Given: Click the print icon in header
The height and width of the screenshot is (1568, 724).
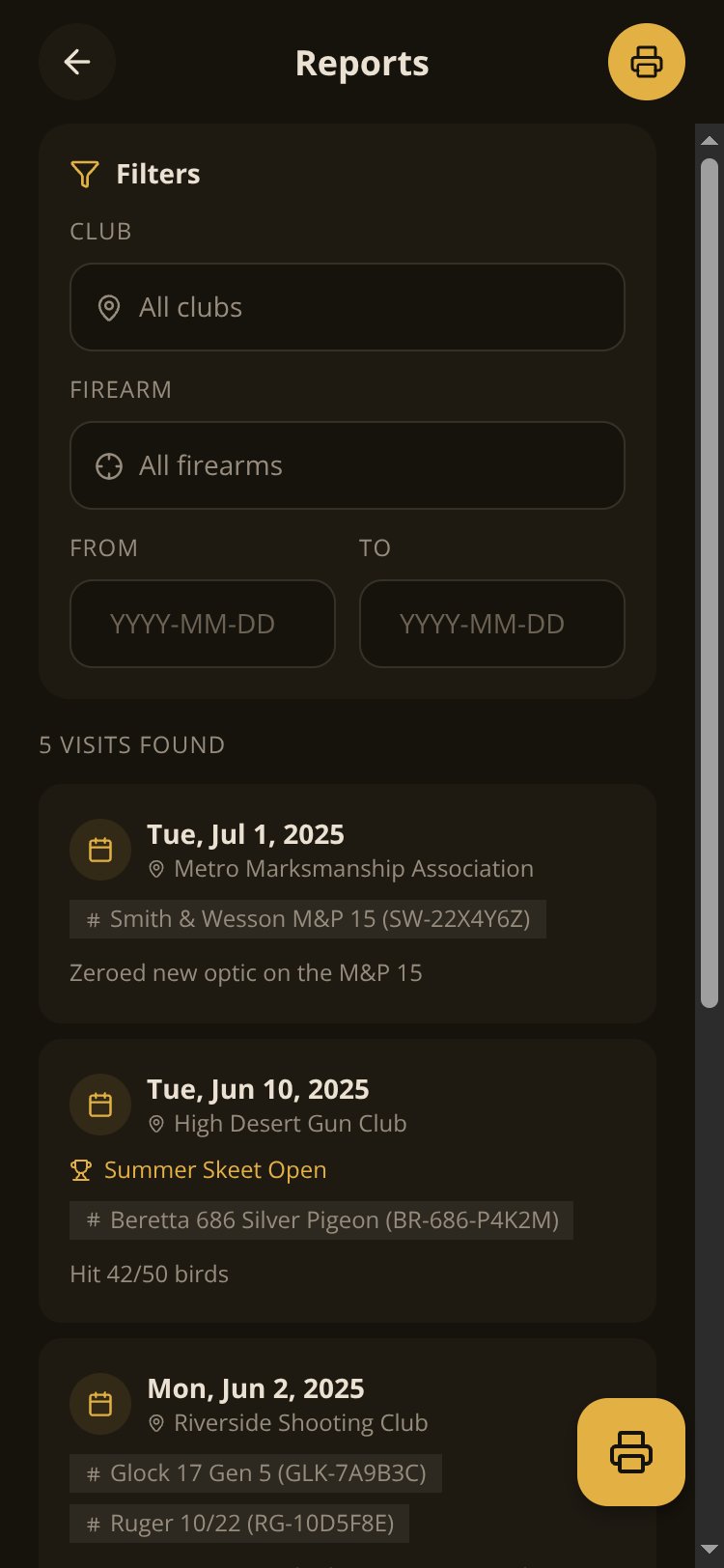Looking at the screenshot, I should [x=647, y=62].
